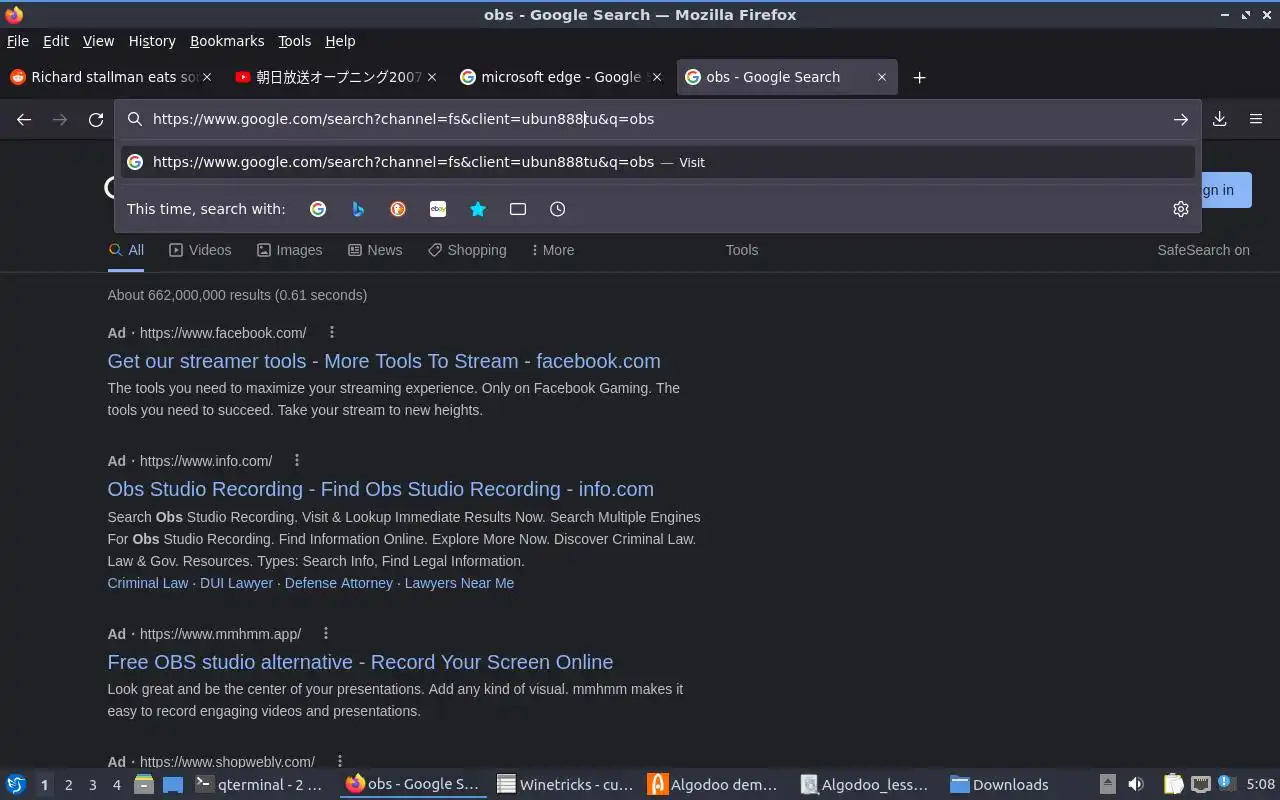Show Shopping search results
The image size is (1280, 800).
pos(467,250)
